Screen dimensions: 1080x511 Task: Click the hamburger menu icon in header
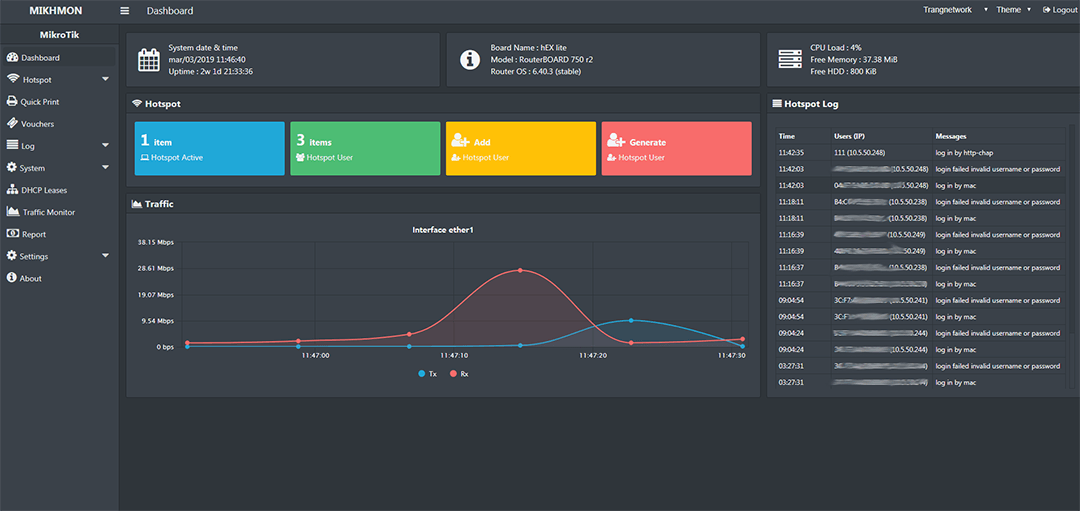[x=125, y=11]
